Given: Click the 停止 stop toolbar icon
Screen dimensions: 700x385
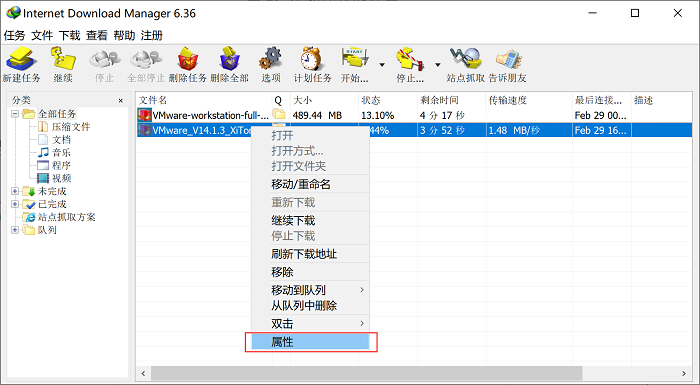Looking at the screenshot, I should pyautogui.click(x=104, y=64).
